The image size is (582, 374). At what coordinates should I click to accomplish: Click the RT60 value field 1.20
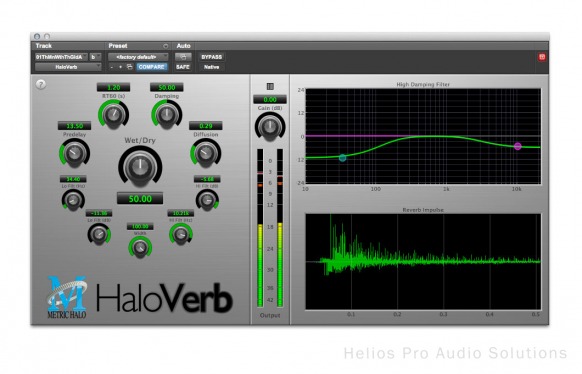coord(114,88)
